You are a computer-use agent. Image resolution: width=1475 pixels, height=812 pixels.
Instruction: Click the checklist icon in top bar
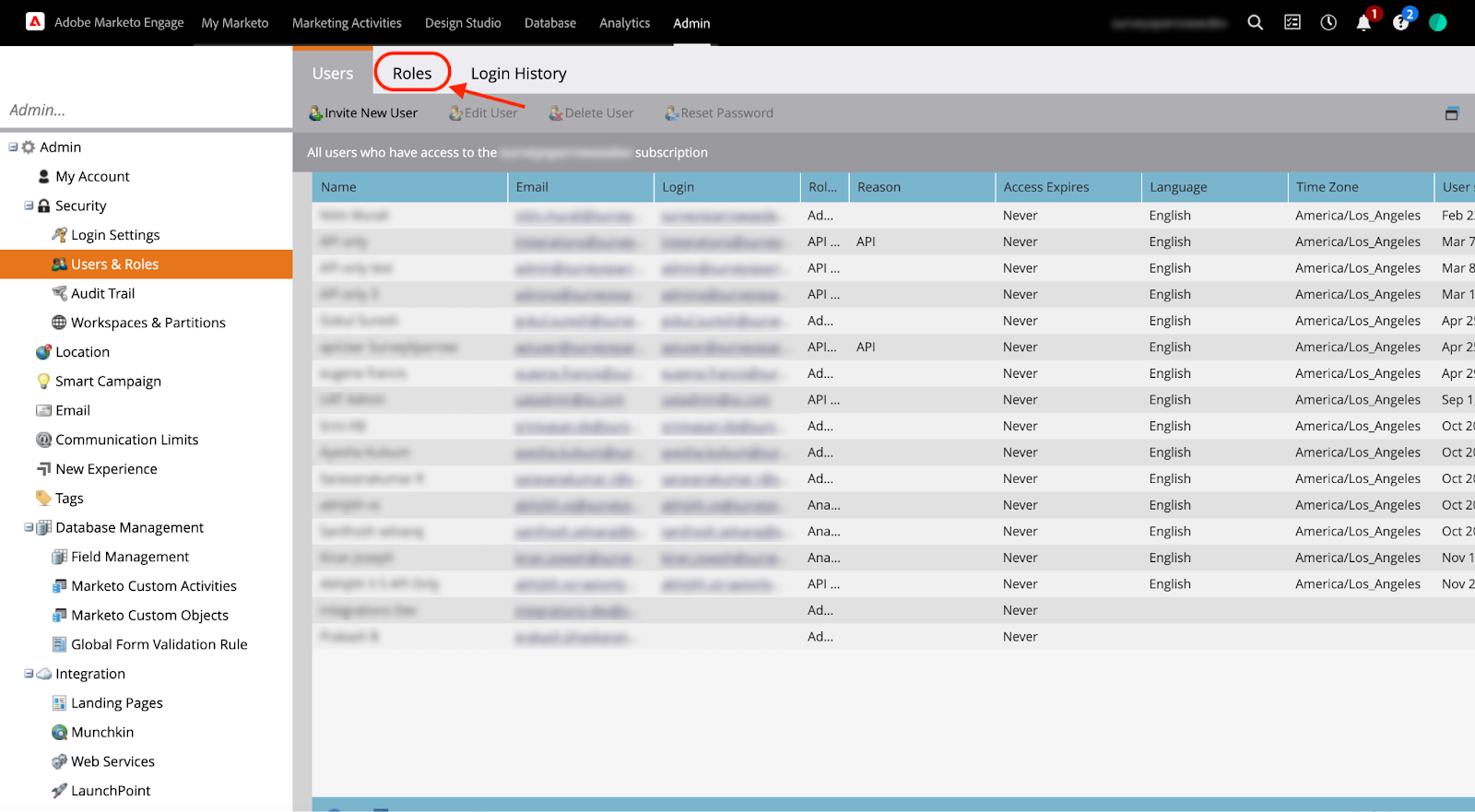[1292, 23]
